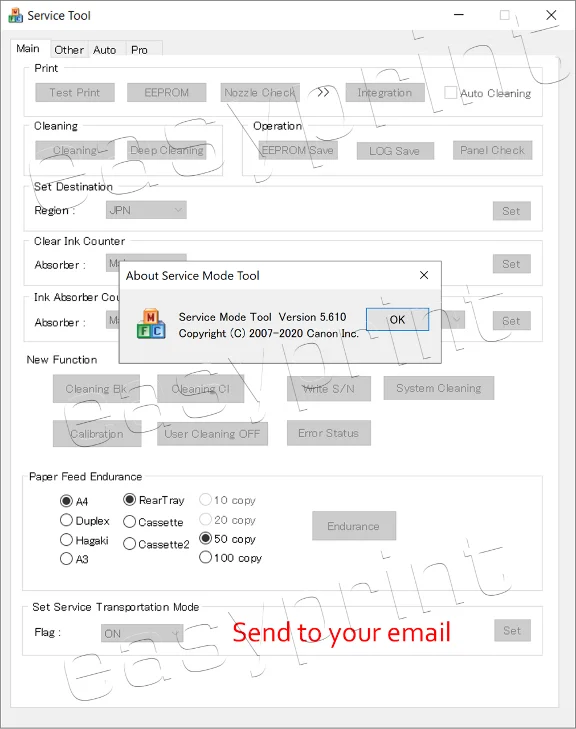
Task: Click the Service Mode Tool MFC icon
Action: click(151, 324)
